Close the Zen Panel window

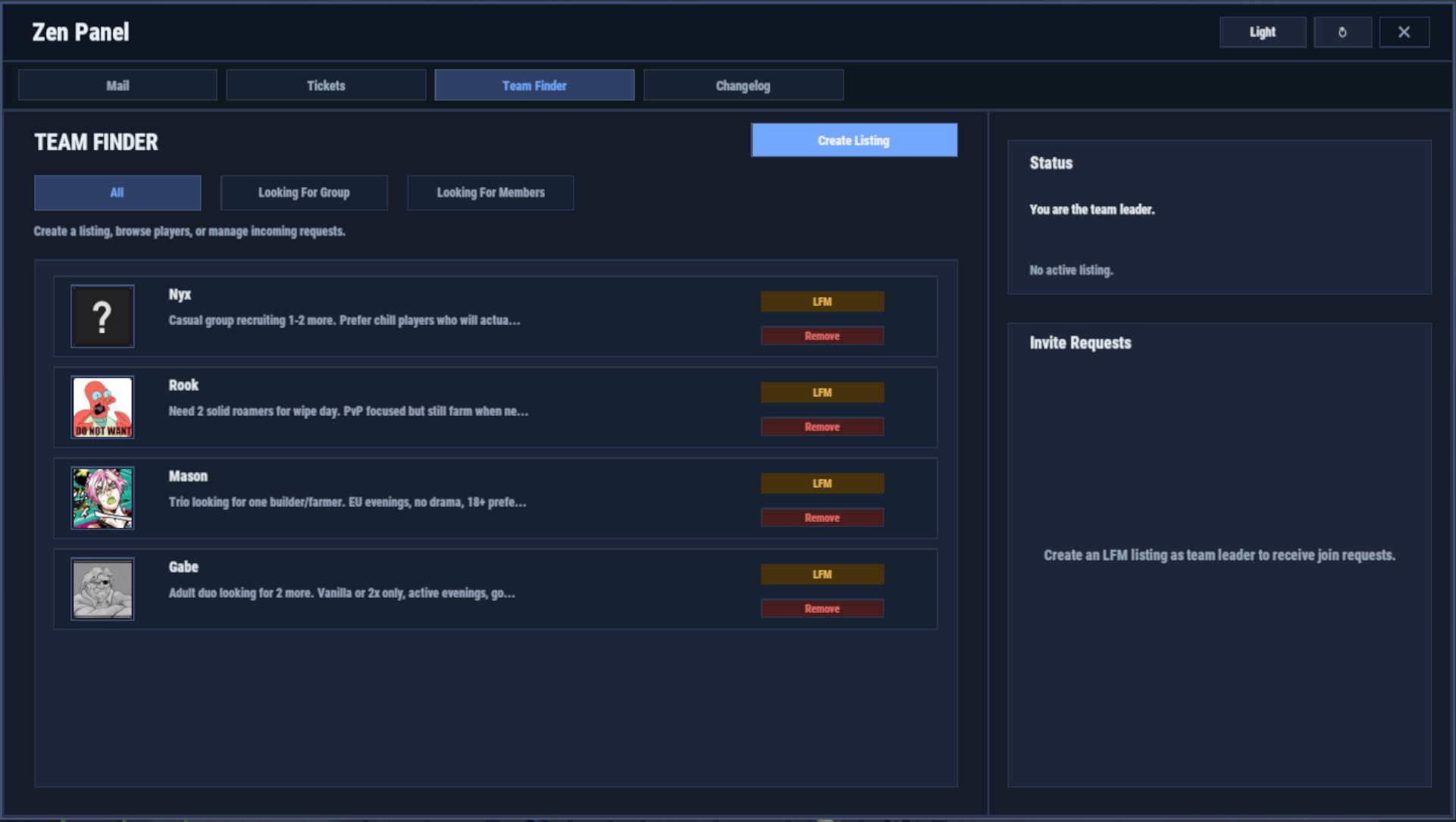[x=1404, y=33]
